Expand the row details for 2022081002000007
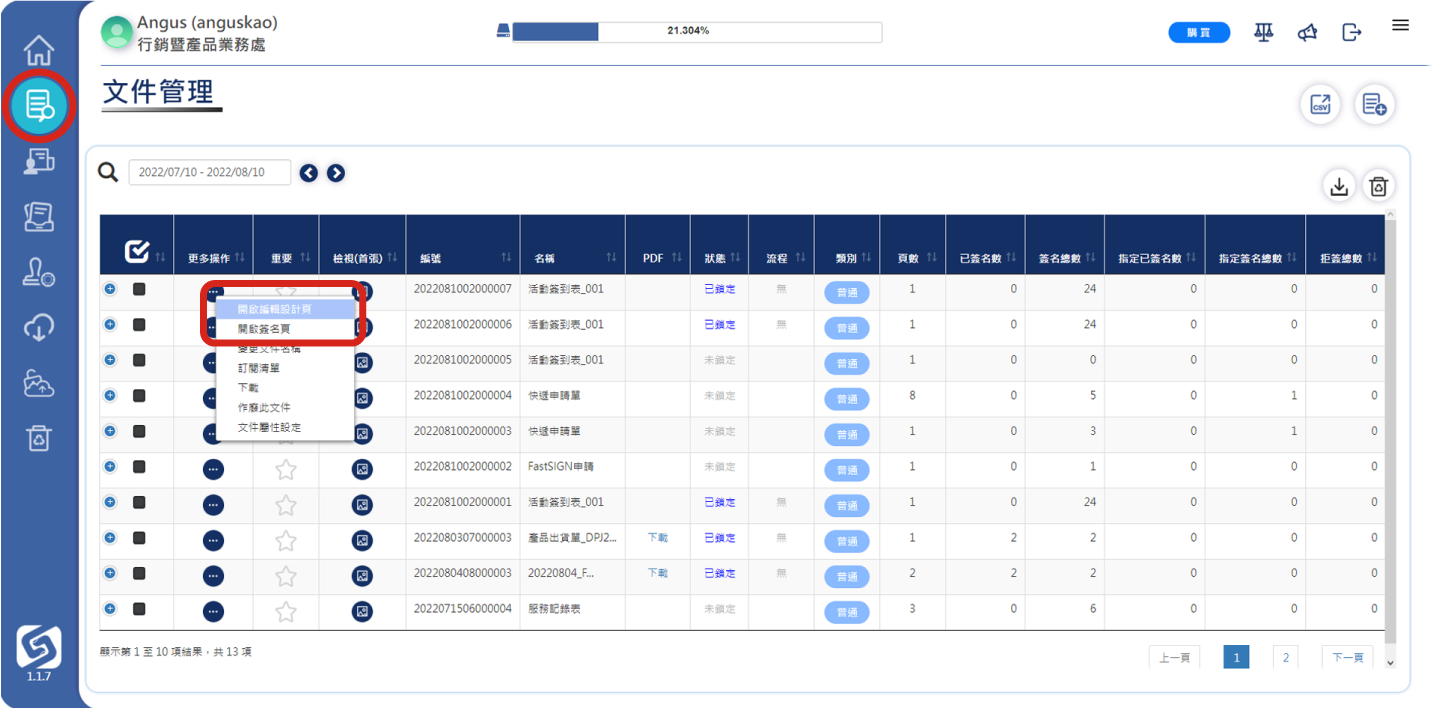The height and width of the screenshot is (708, 1436). pos(110,289)
